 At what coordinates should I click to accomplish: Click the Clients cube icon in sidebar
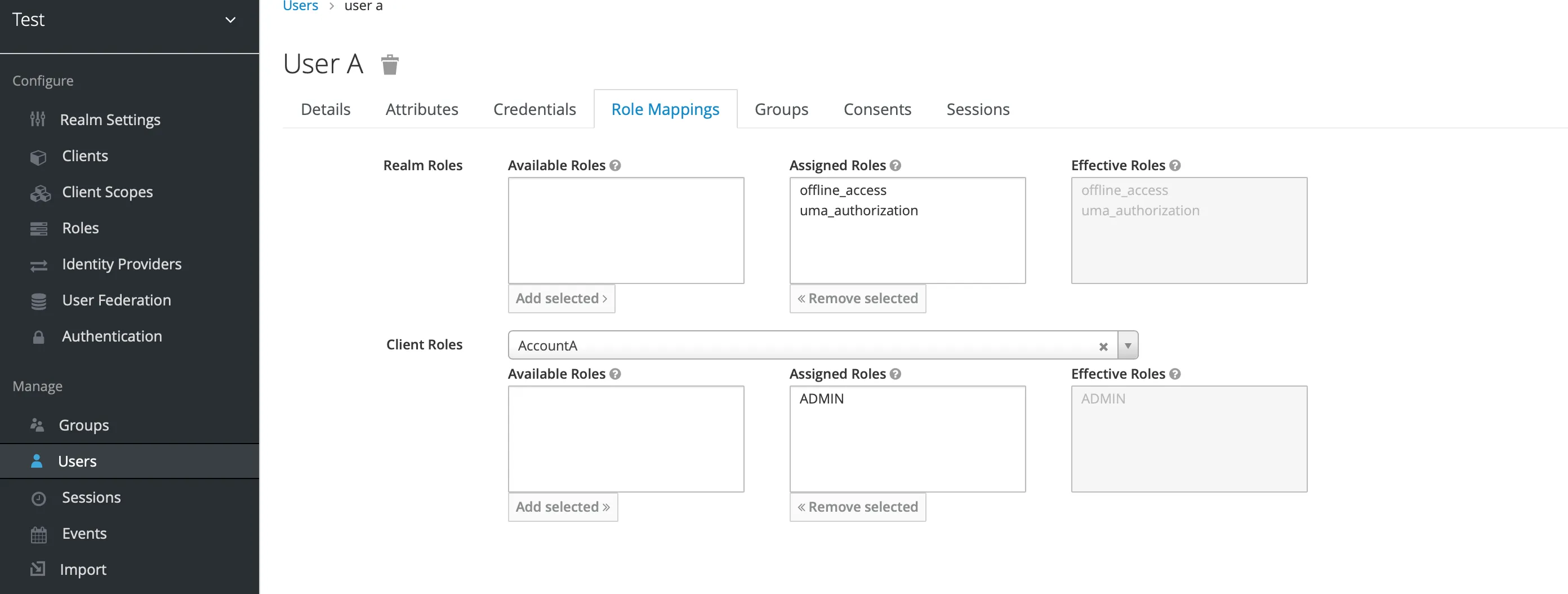click(38, 157)
